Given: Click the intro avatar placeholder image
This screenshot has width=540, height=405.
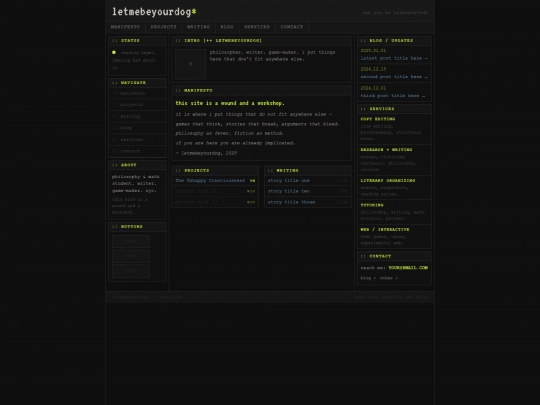Looking at the screenshot, I should tap(190, 64).
